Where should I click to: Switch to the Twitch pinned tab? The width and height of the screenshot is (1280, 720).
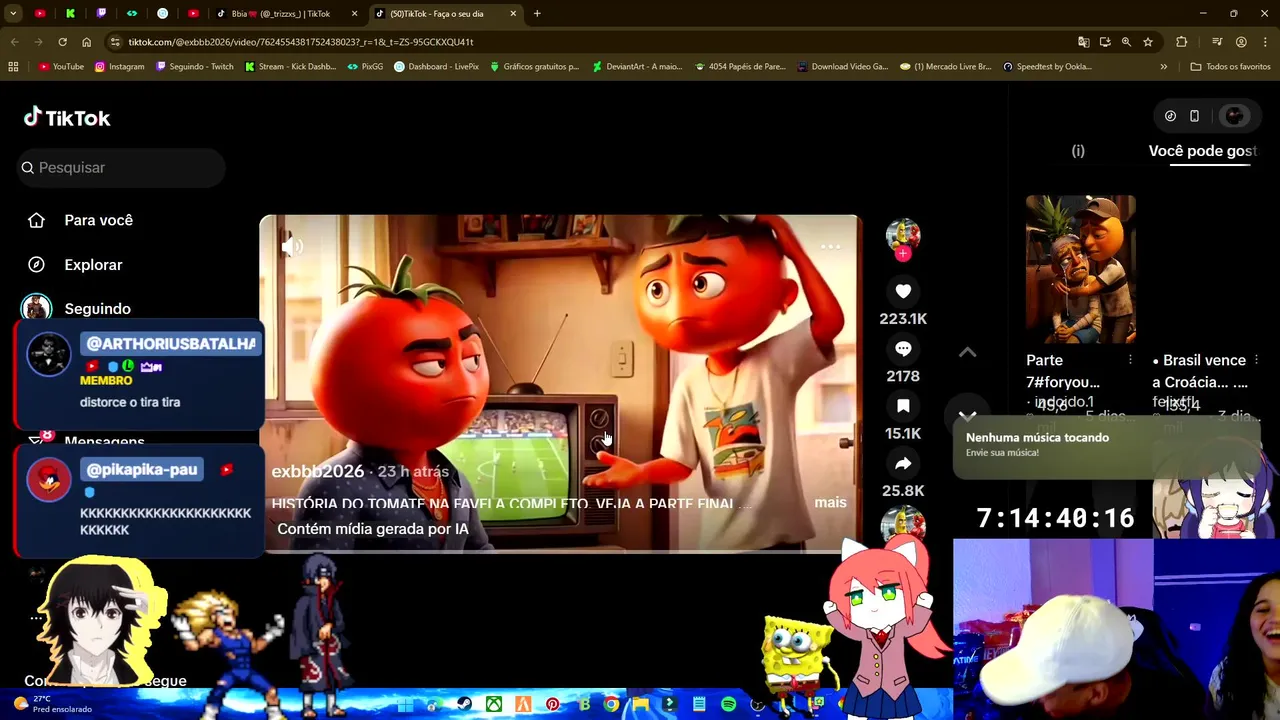pos(101,14)
